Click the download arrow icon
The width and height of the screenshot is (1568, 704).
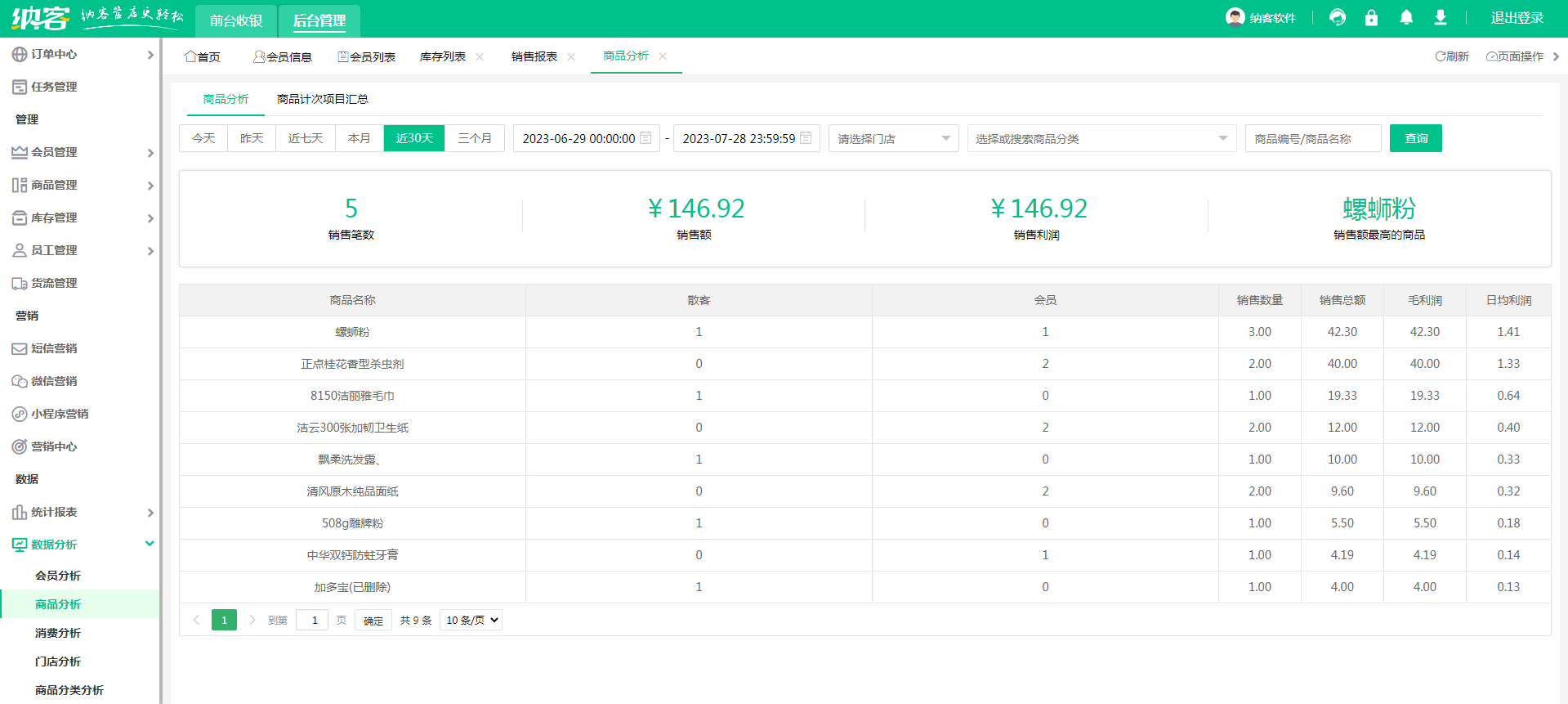(x=1441, y=18)
